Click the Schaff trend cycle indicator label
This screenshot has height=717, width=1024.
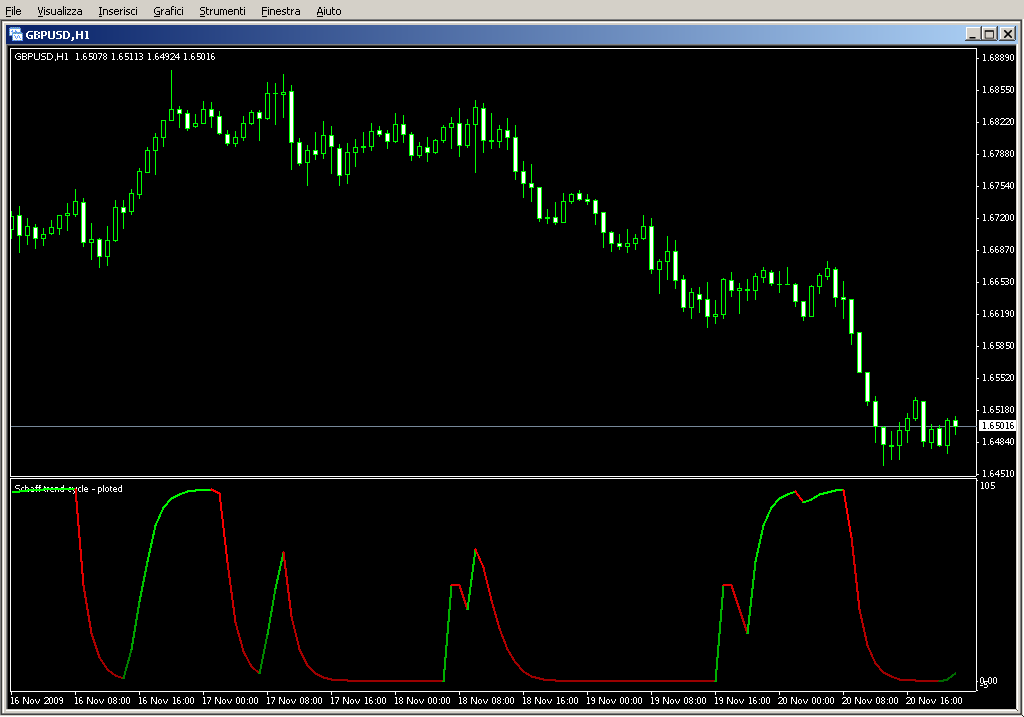(68, 488)
